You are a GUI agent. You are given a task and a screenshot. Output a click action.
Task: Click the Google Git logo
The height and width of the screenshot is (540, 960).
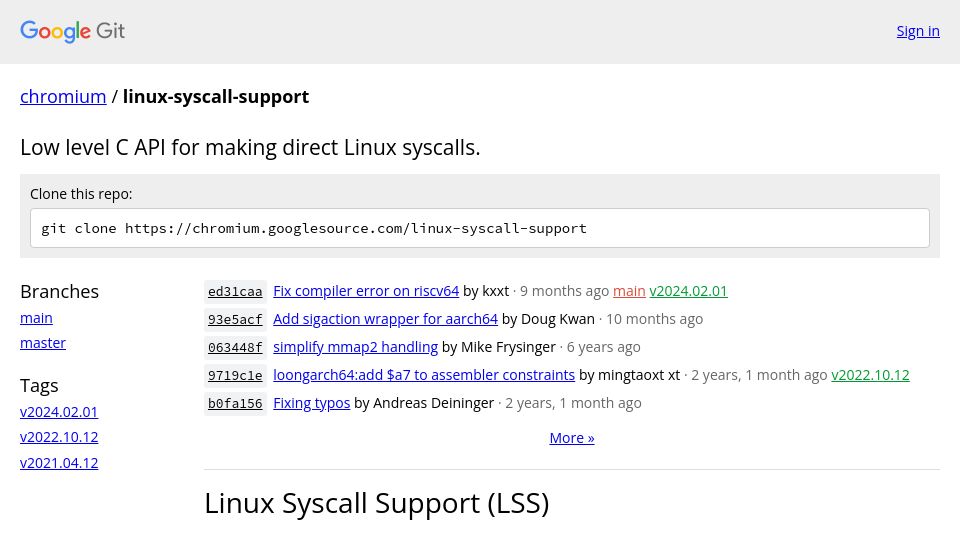pyautogui.click(x=72, y=31)
